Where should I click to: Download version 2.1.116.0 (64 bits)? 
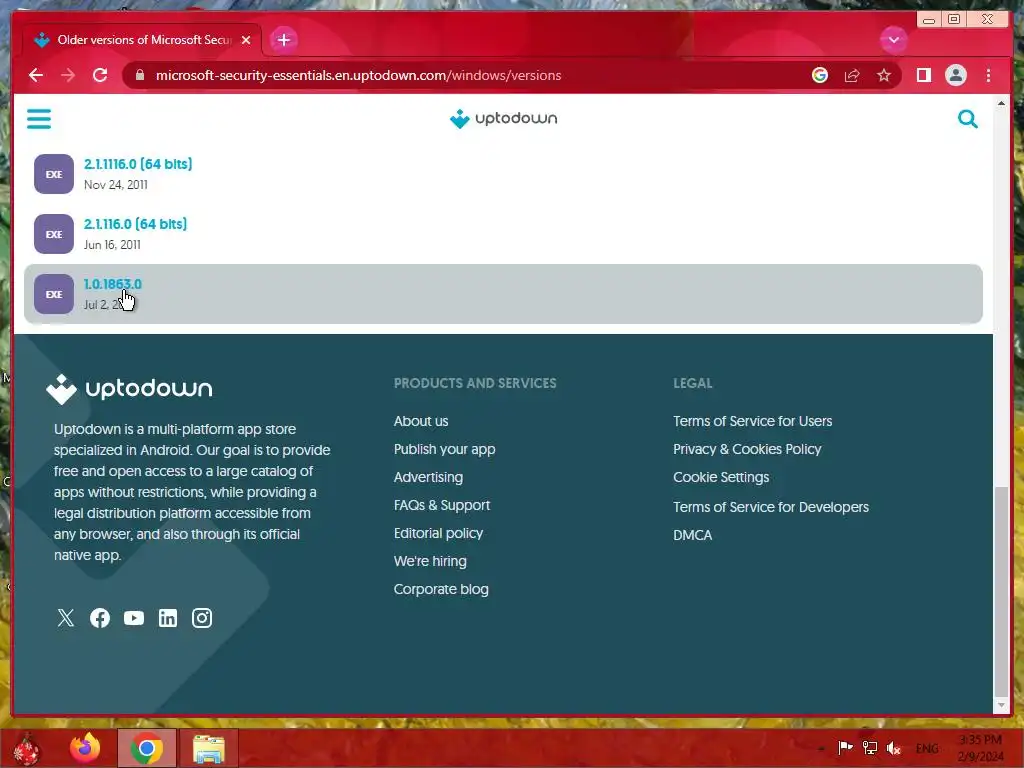(135, 224)
